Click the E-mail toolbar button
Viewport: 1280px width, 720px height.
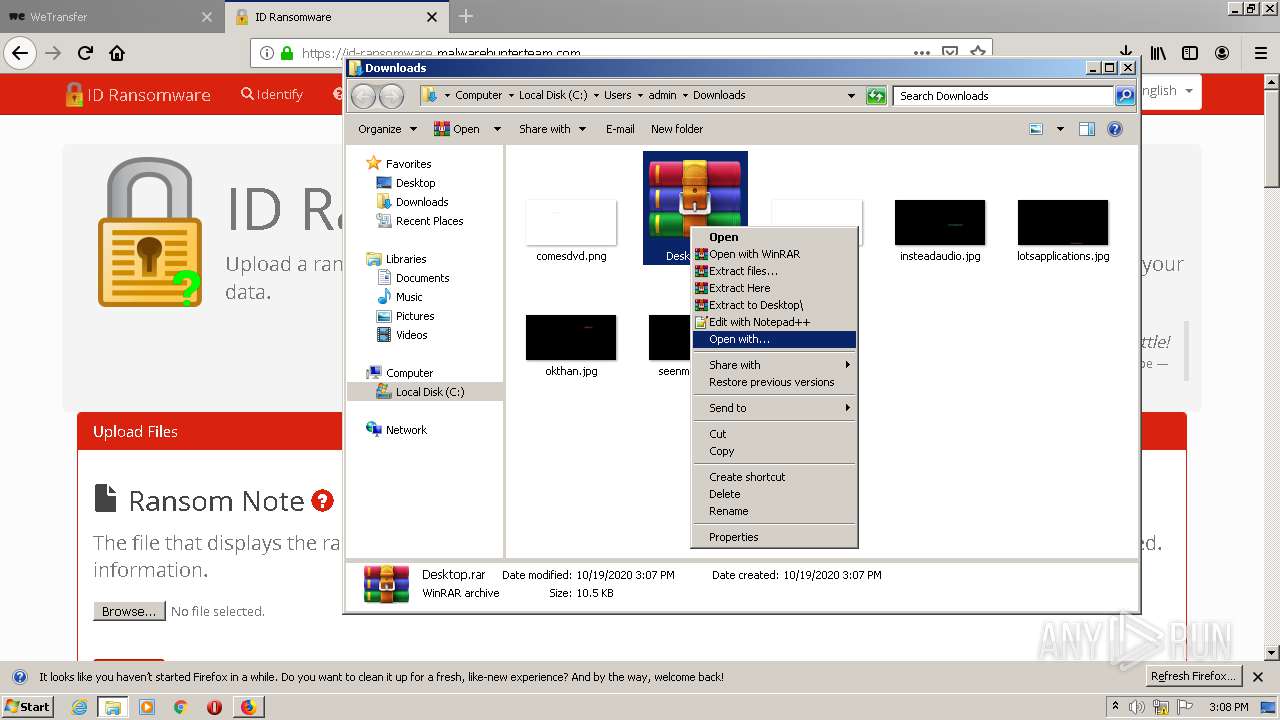[x=620, y=129]
